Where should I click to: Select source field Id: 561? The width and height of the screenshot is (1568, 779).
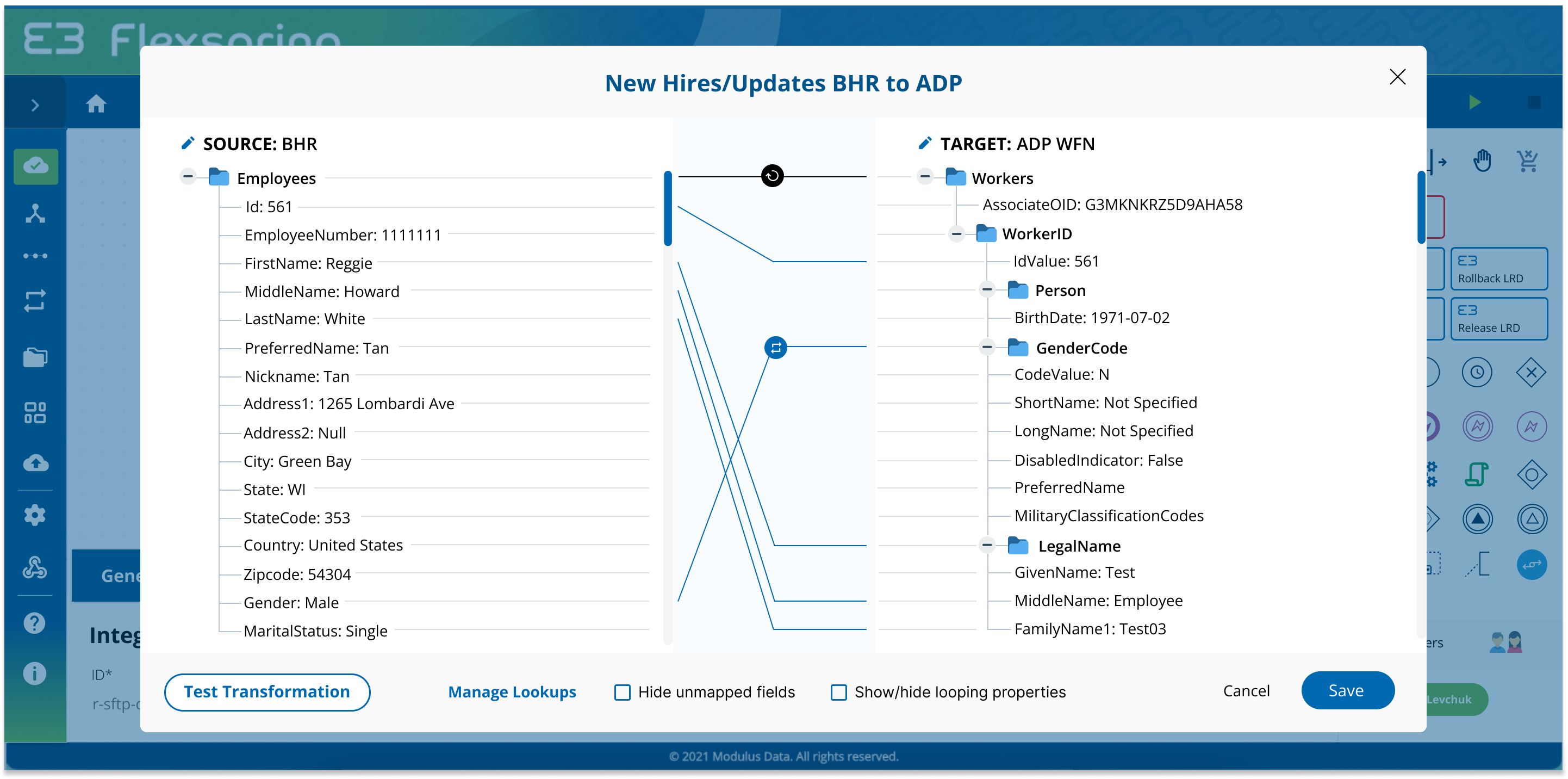(269, 207)
